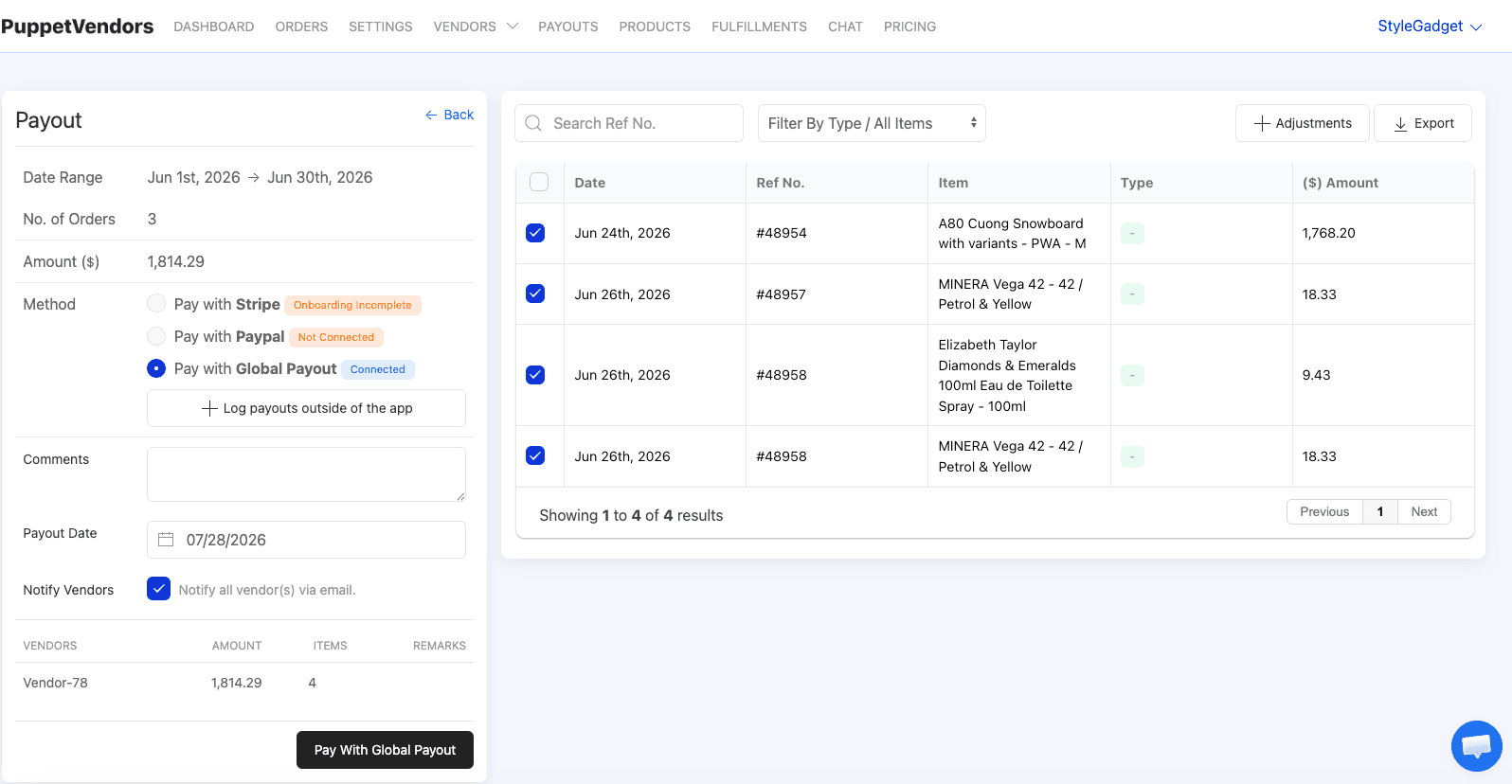Open the Pricing page
The image size is (1512, 784).
[909, 27]
